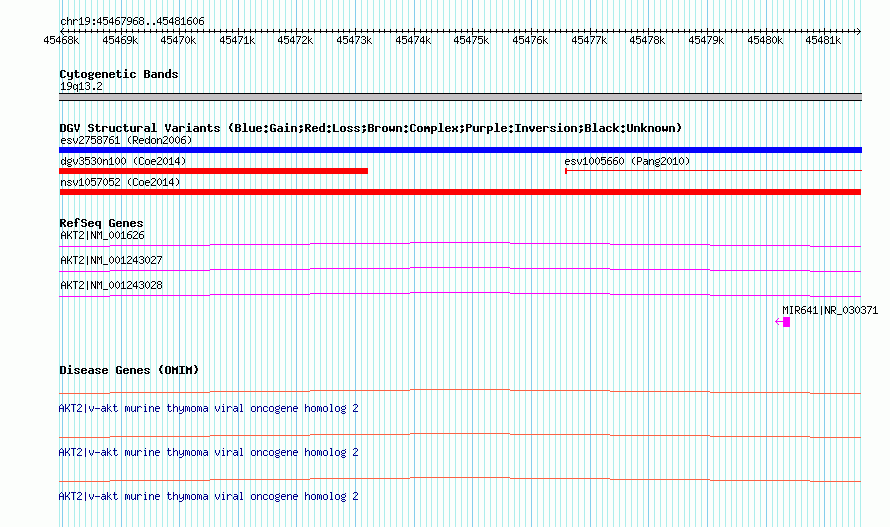Click the DGV Structural Variants track title
This screenshot has width=890, height=527.
(371, 128)
